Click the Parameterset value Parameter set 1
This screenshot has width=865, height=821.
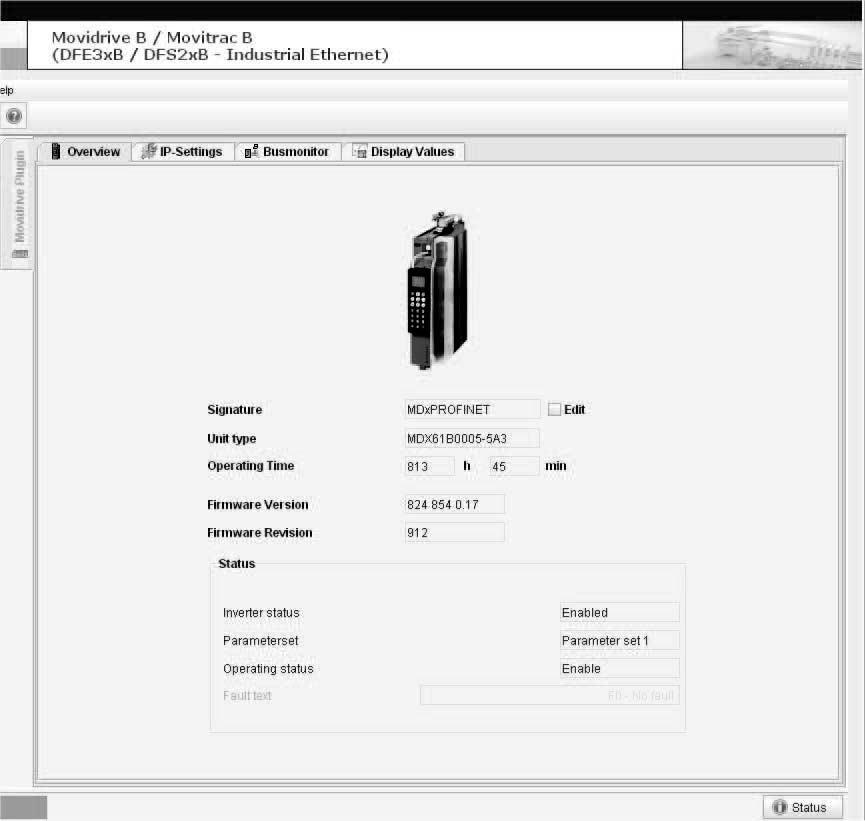[620, 641]
